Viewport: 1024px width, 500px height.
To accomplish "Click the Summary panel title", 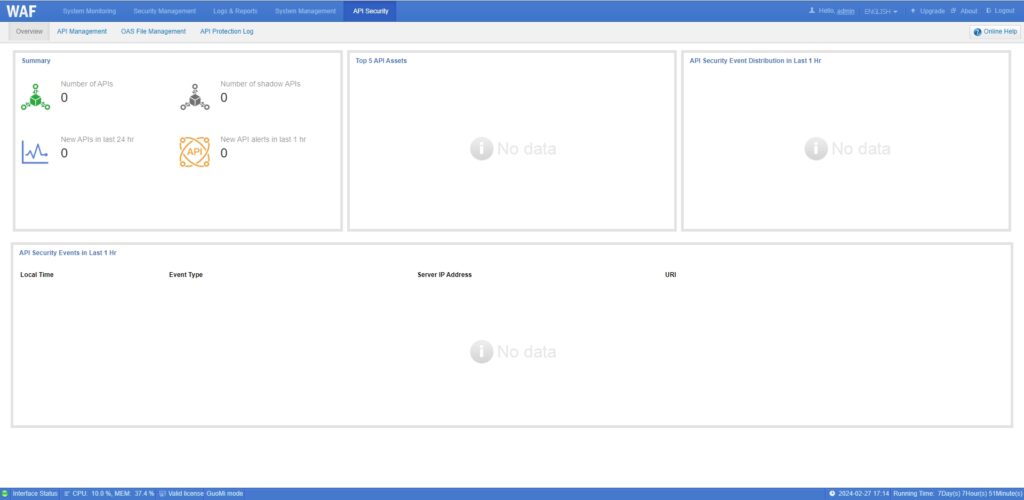I will coord(36,61).
